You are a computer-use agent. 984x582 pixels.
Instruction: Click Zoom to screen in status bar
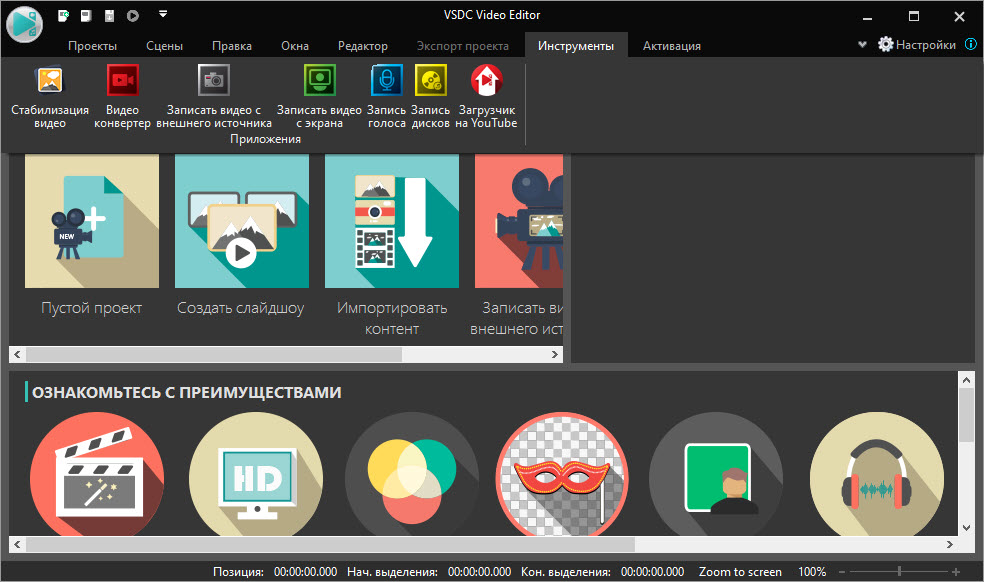(740, 572)
